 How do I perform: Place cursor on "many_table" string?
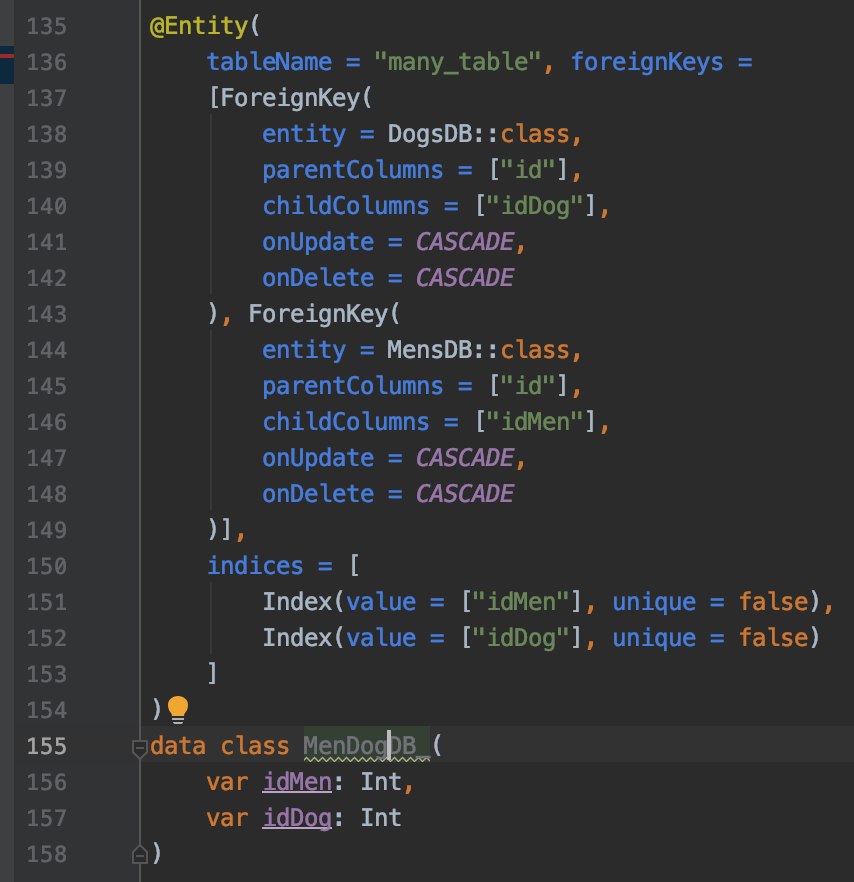457,62
